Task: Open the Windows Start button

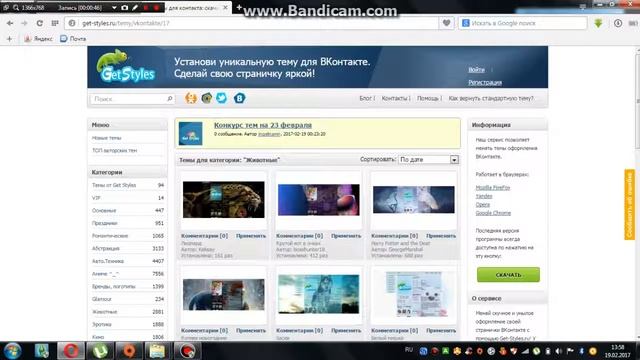Action: (x=12, y=351)
